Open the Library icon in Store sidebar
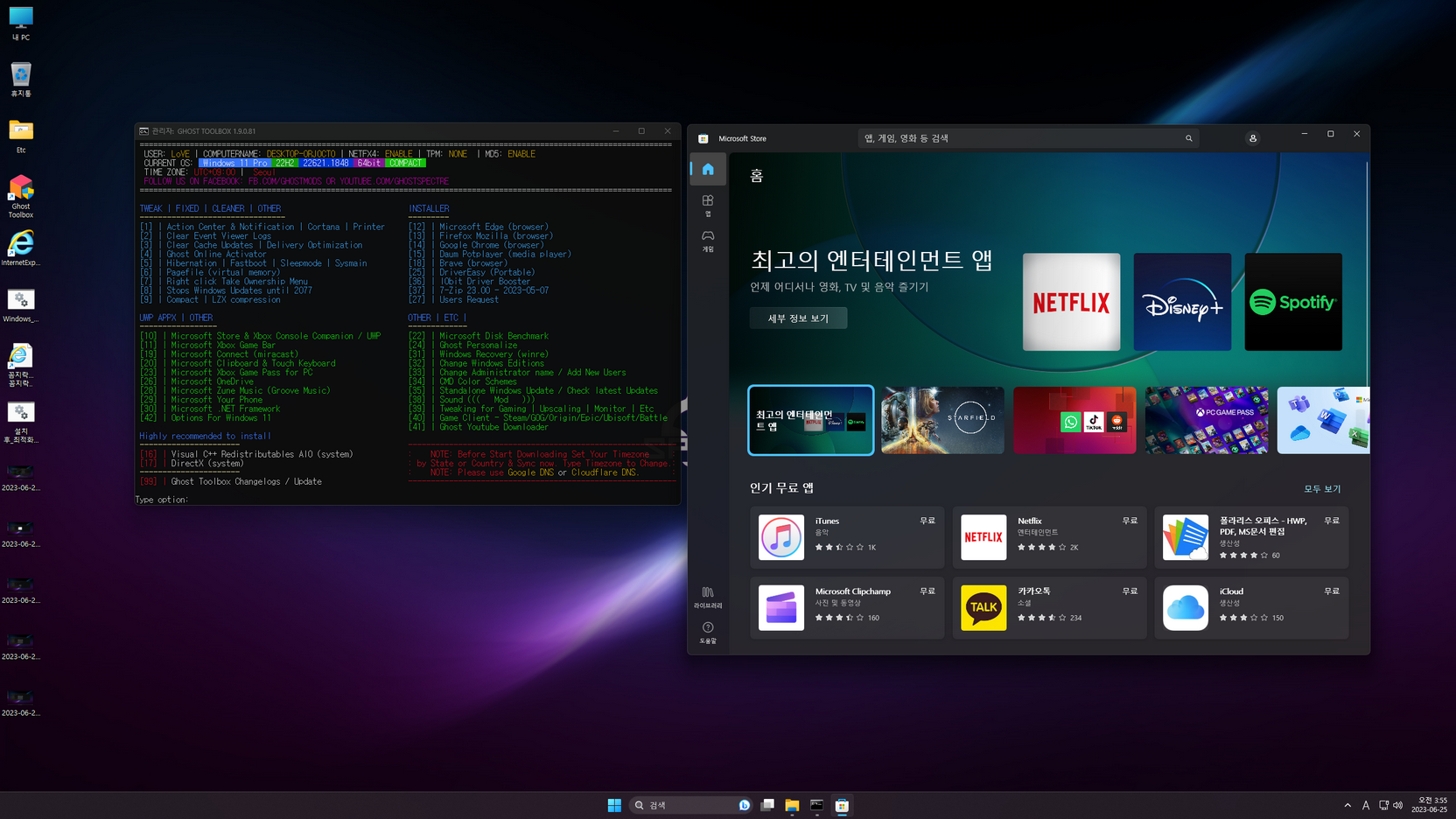 [x=708, y=597]
